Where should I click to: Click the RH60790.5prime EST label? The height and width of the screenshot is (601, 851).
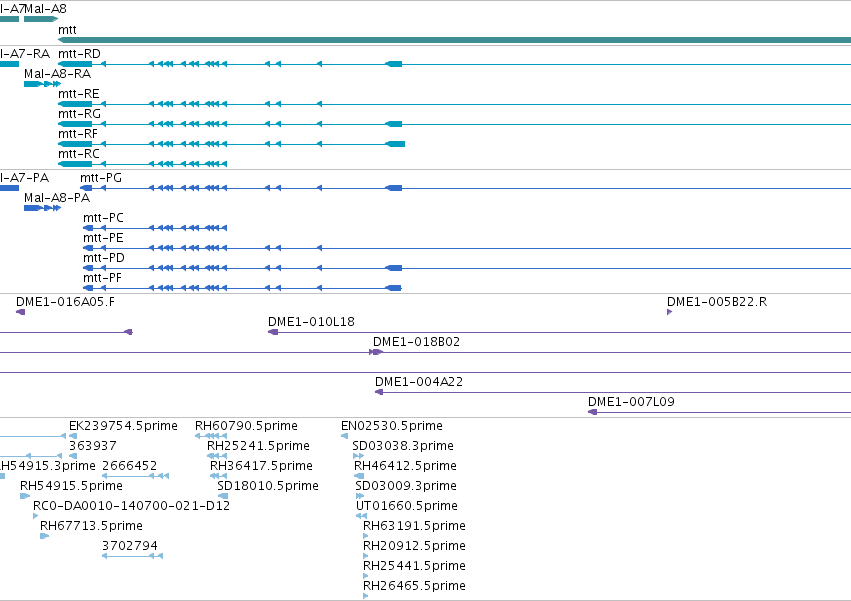246,426
